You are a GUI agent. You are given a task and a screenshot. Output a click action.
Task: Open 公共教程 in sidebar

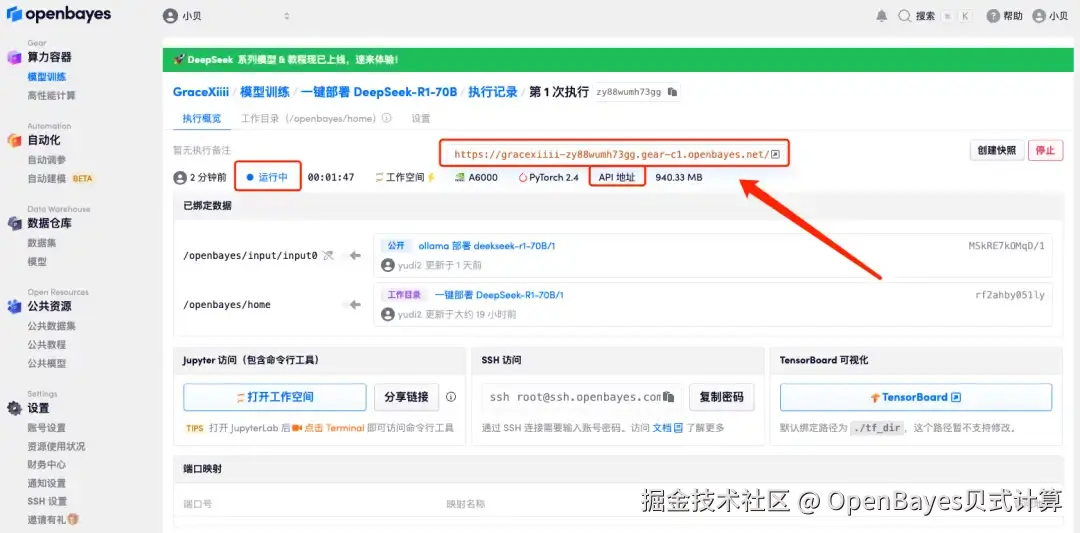[x=47, y=344]
